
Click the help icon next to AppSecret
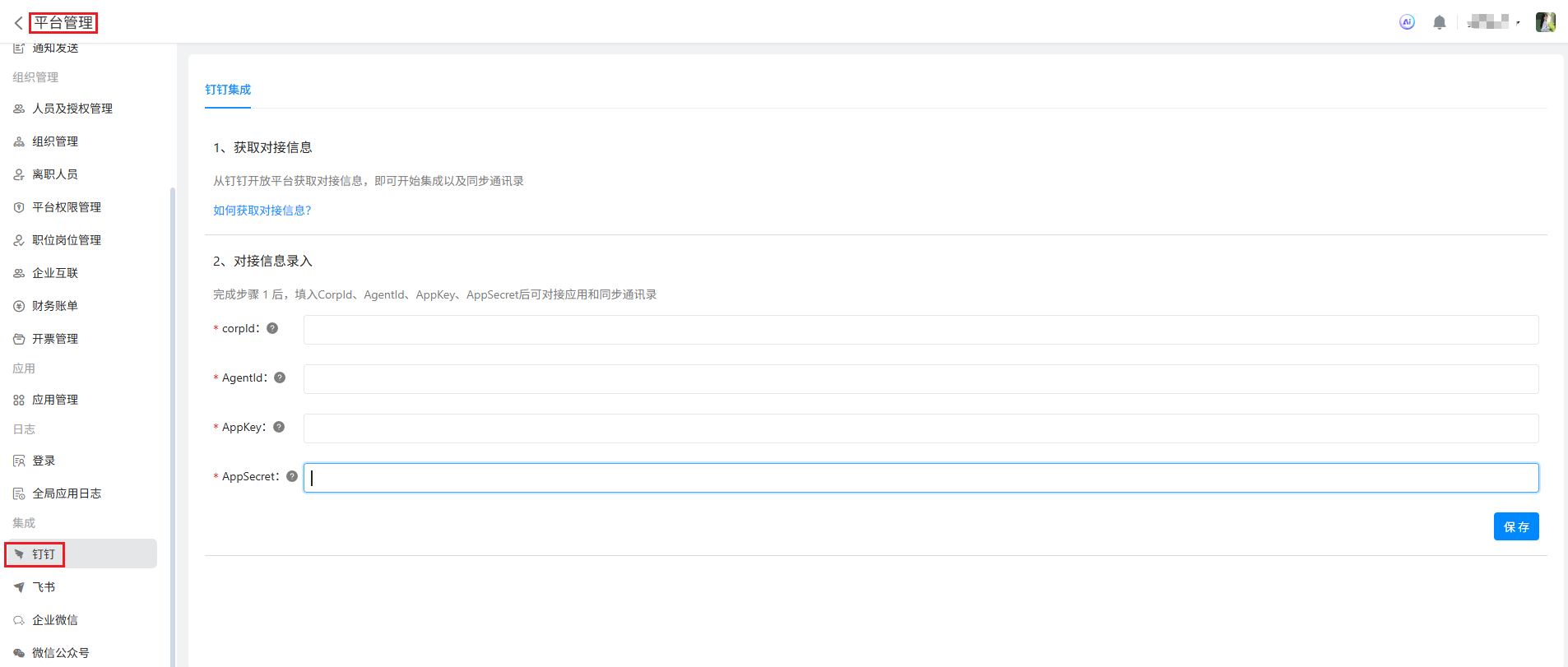point(292,476)
